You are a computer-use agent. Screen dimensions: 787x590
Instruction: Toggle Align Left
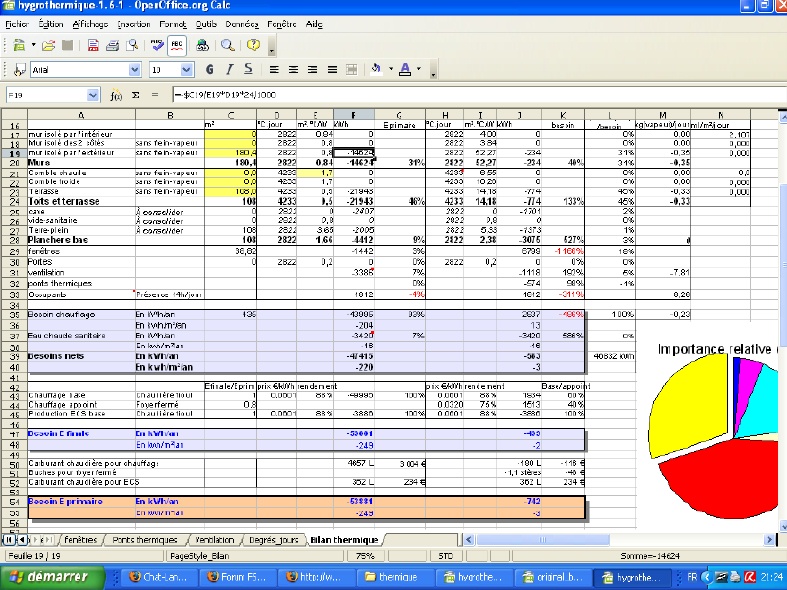click(x=274, y=70)
